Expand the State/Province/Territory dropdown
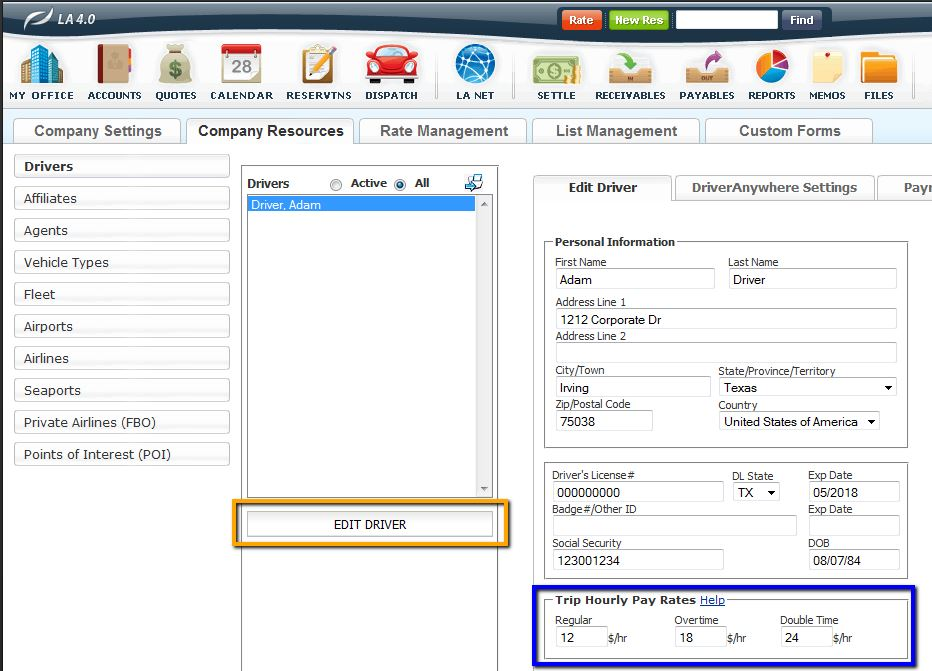The height and width of the screenshot is (671, 933). point(888,388)
